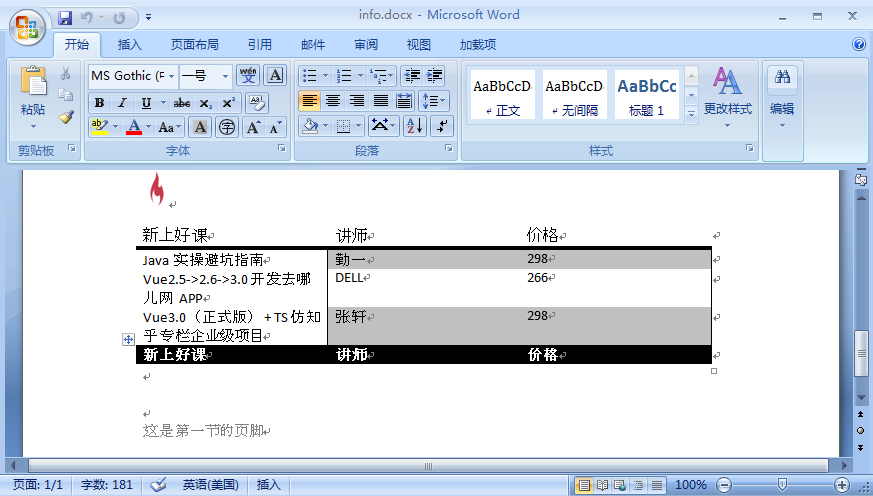Increase paragraph indent

[434, 75]
